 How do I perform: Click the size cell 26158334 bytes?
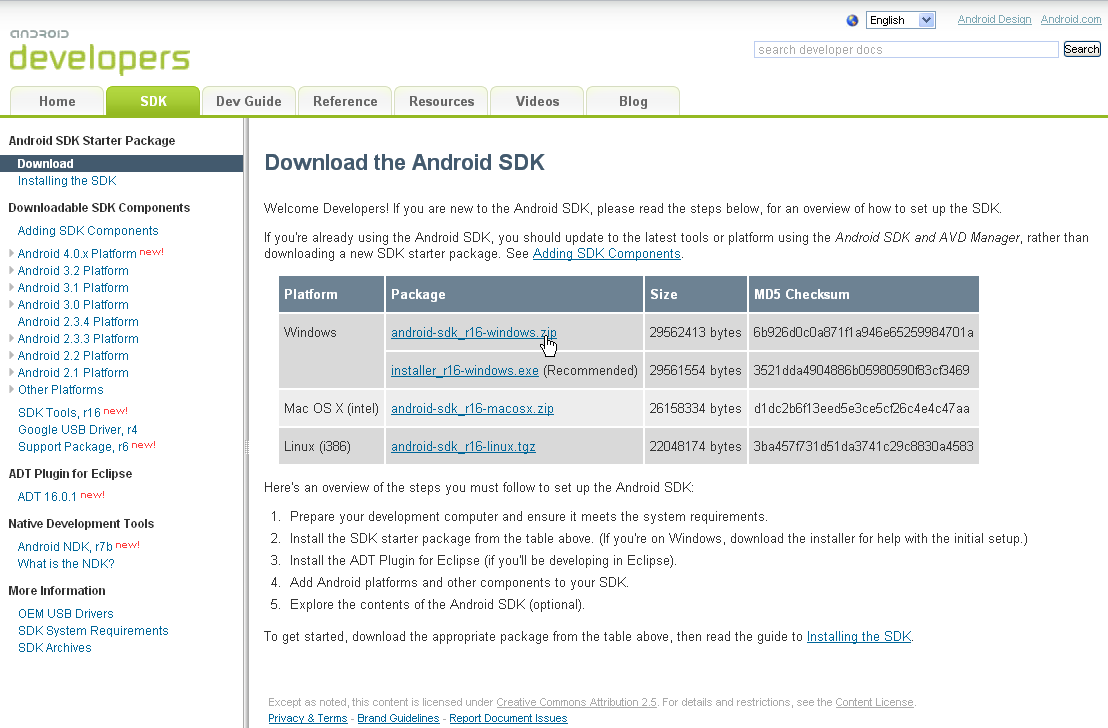[695, 409]
